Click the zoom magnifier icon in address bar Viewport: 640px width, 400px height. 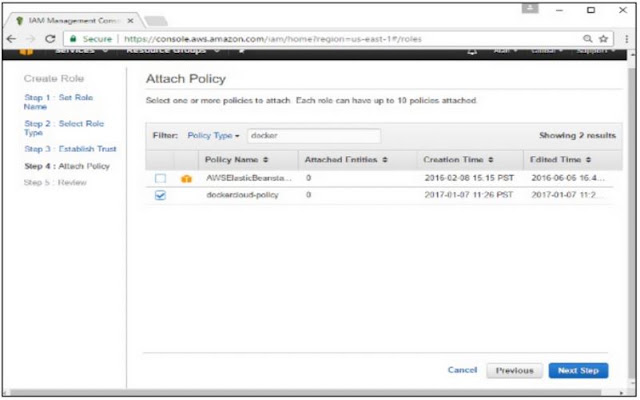pos(587,39)
